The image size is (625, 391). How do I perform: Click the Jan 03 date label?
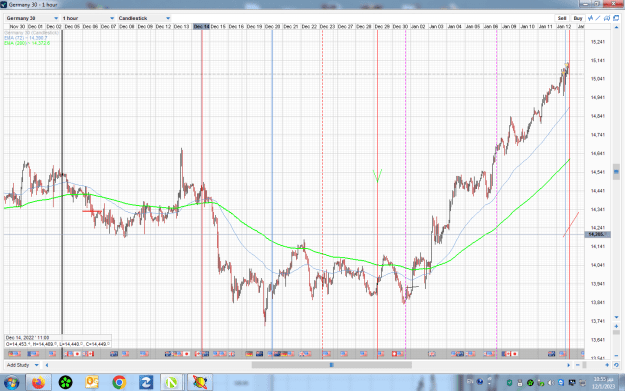coord(436,27)
